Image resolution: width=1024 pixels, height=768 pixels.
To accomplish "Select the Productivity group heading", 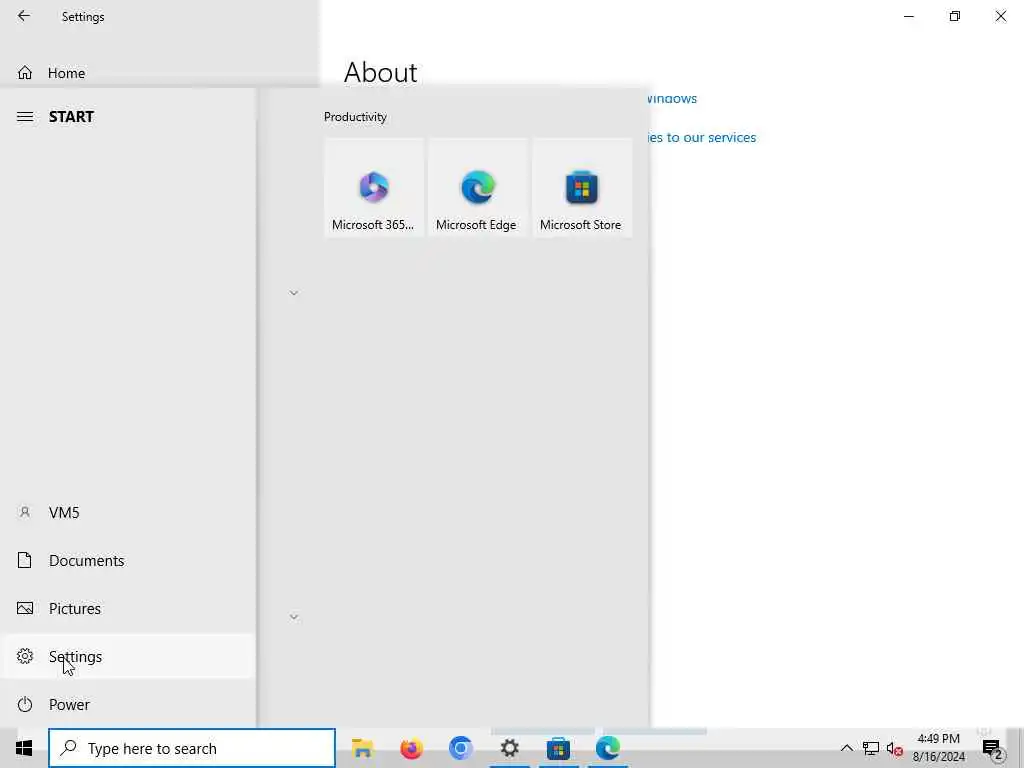I will [355, 117].
